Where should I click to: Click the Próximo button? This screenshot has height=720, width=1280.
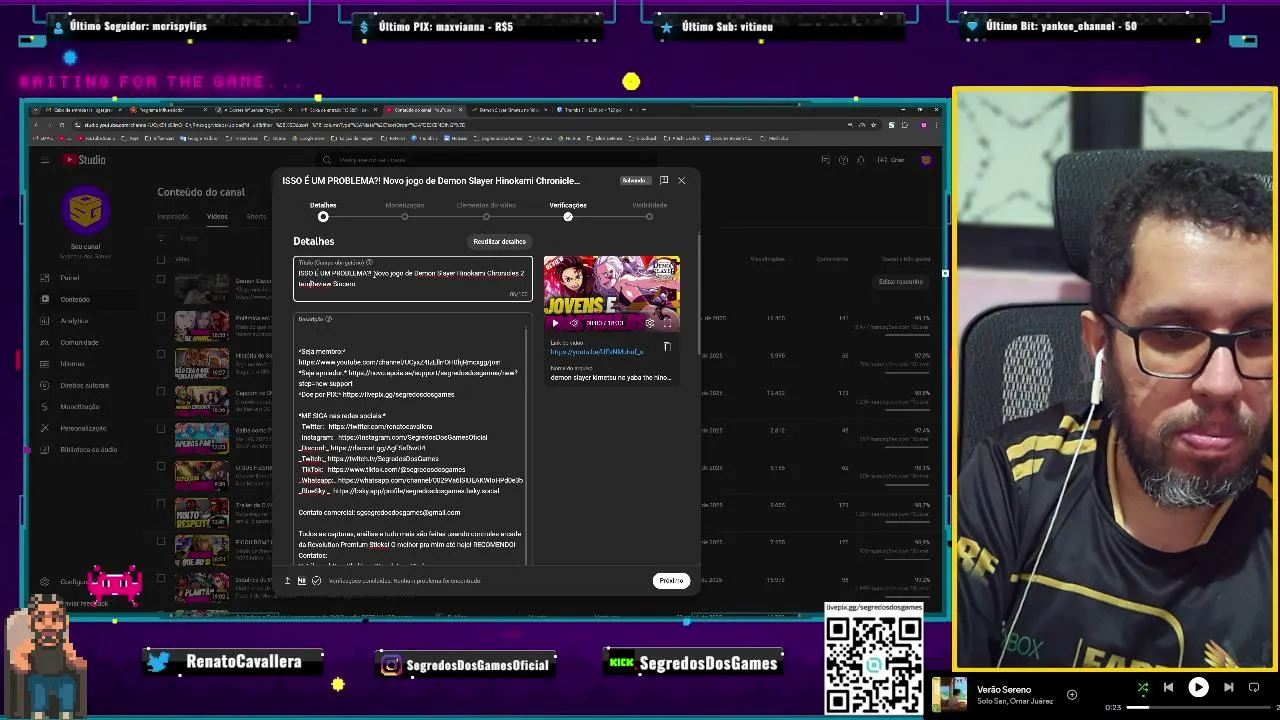(671, 581)
